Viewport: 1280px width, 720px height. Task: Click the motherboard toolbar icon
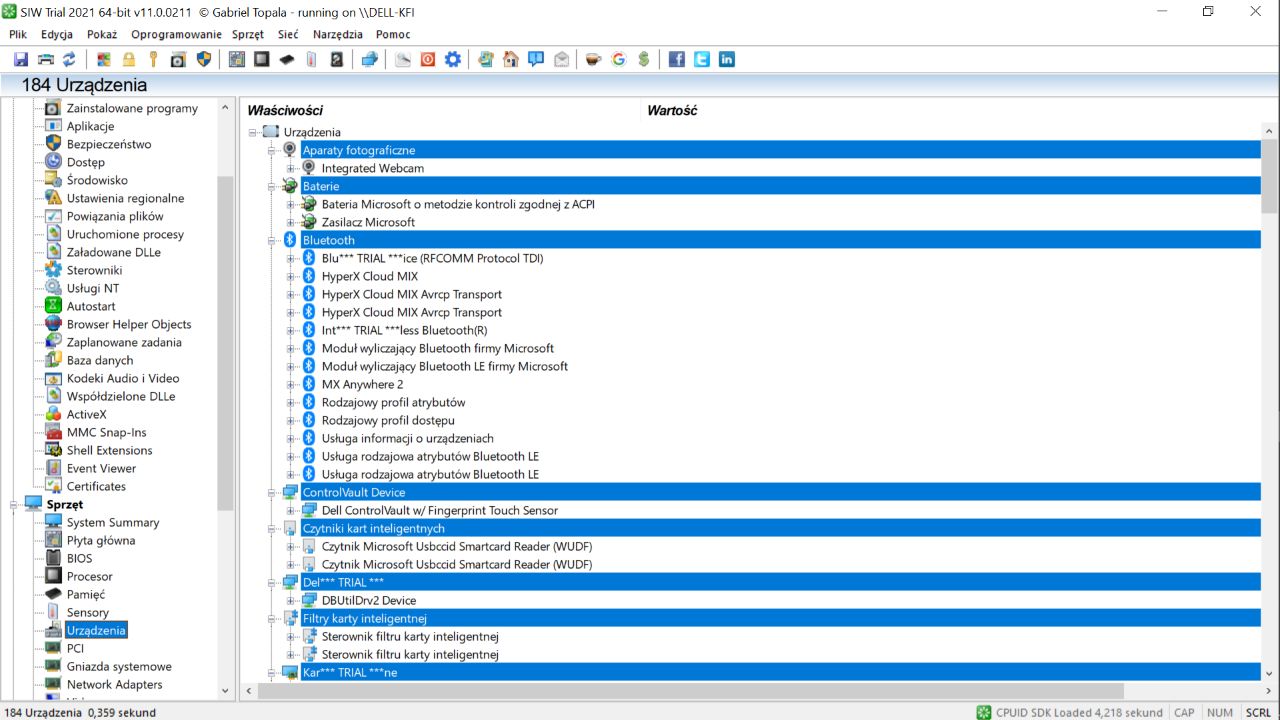[236, 59]
